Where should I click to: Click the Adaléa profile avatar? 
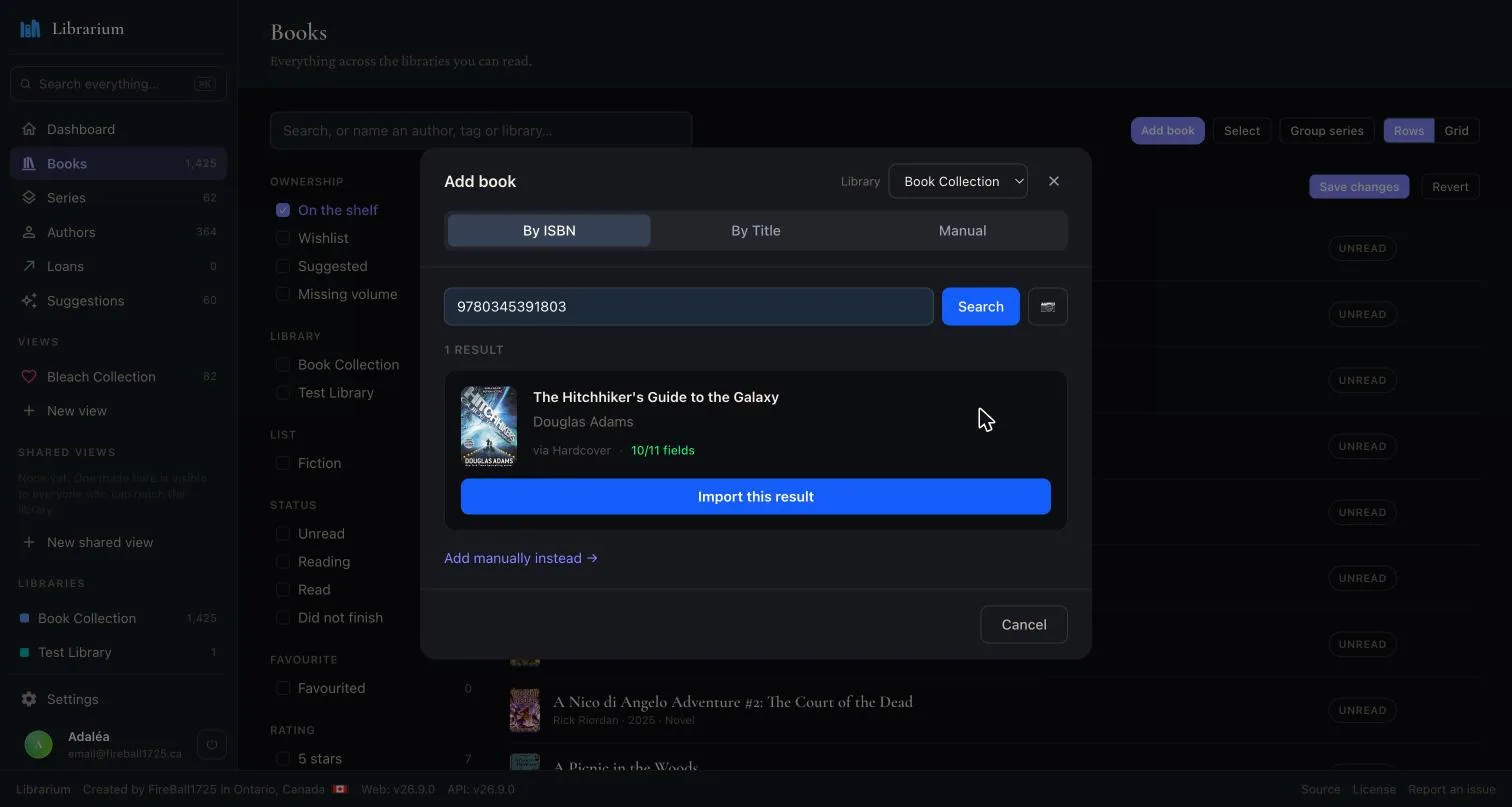[38, 744]
